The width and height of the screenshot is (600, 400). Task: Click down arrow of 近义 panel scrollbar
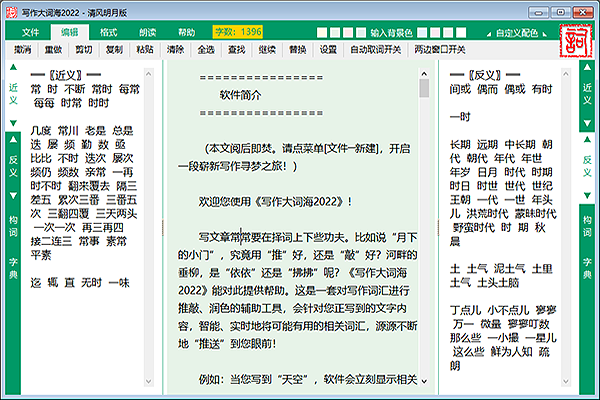tap(148, 382)
